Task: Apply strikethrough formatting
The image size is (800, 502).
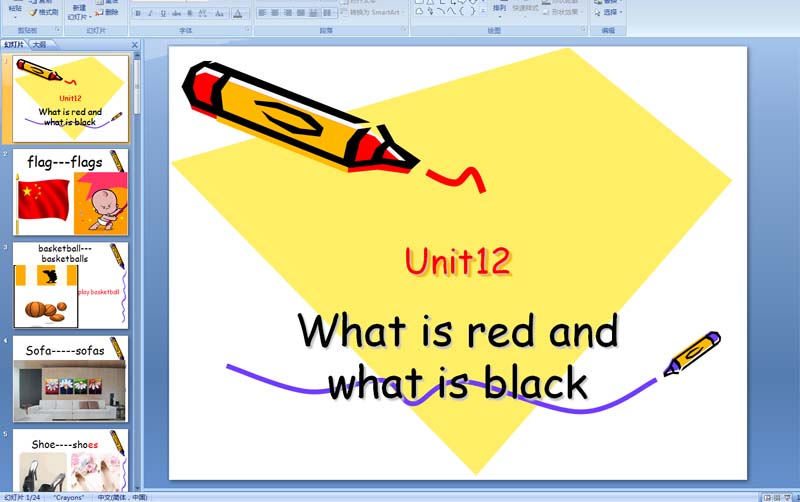Action: click(177, 14)
